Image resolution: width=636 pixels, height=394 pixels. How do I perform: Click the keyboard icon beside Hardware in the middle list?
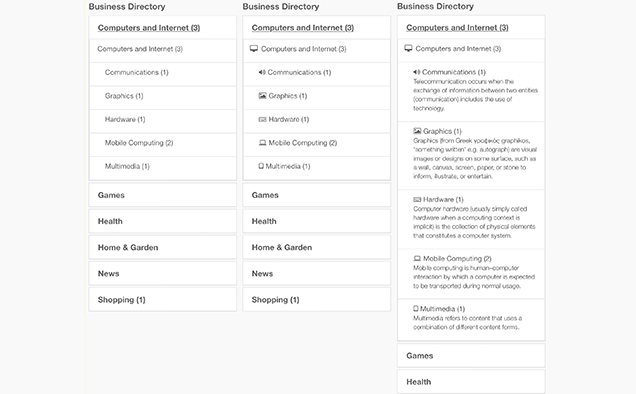pyautogui.click(x=262, y=119)
